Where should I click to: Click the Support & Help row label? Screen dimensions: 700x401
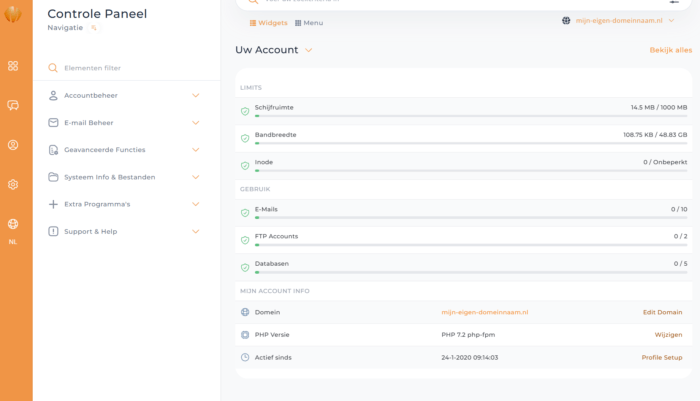click(x=91, y=231)
